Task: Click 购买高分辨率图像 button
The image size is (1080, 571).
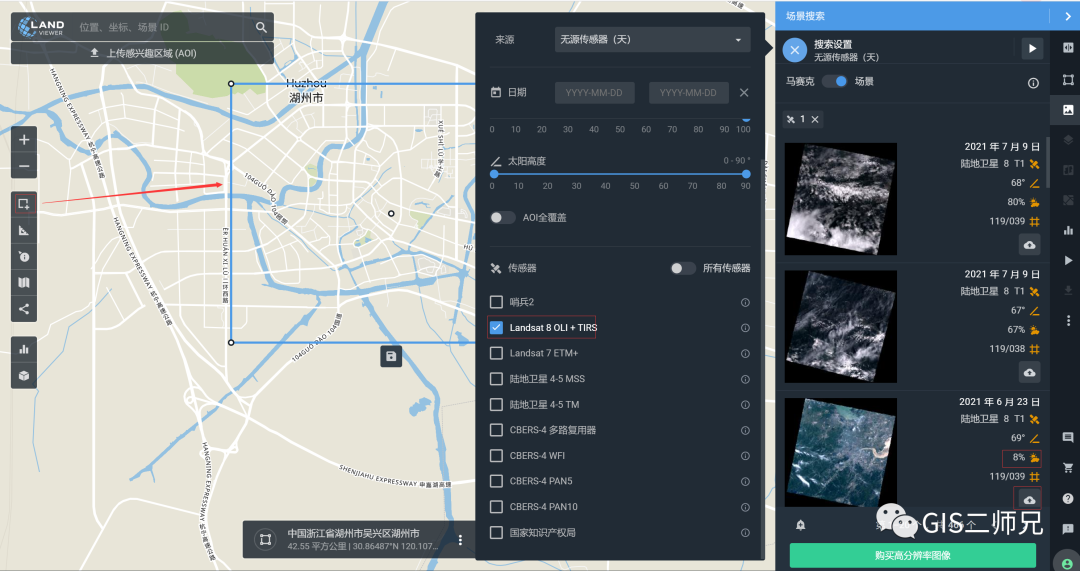Action: pyautogui.click(x=913, y=555)
